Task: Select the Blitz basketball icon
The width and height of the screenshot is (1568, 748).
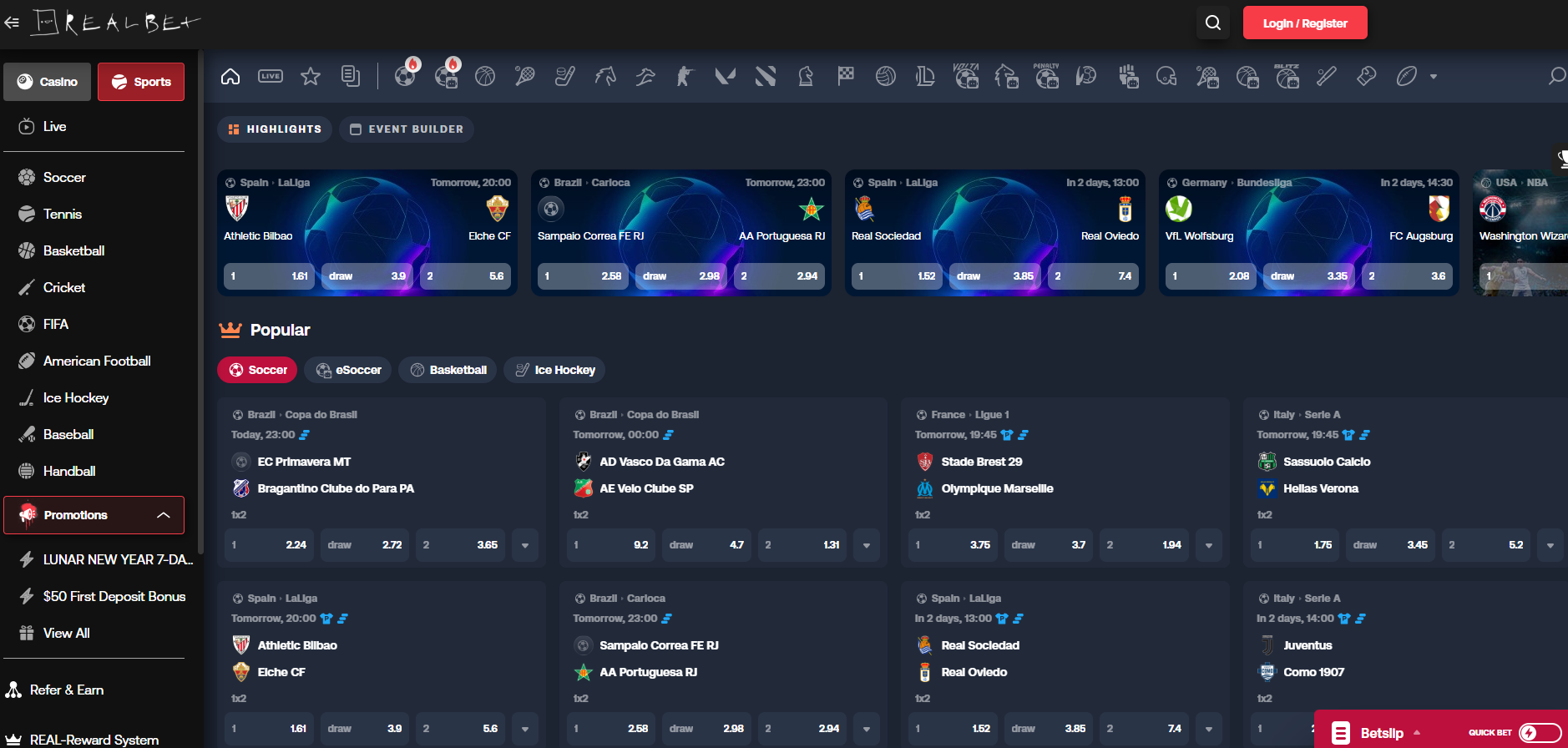Action: pos(1287,75)
